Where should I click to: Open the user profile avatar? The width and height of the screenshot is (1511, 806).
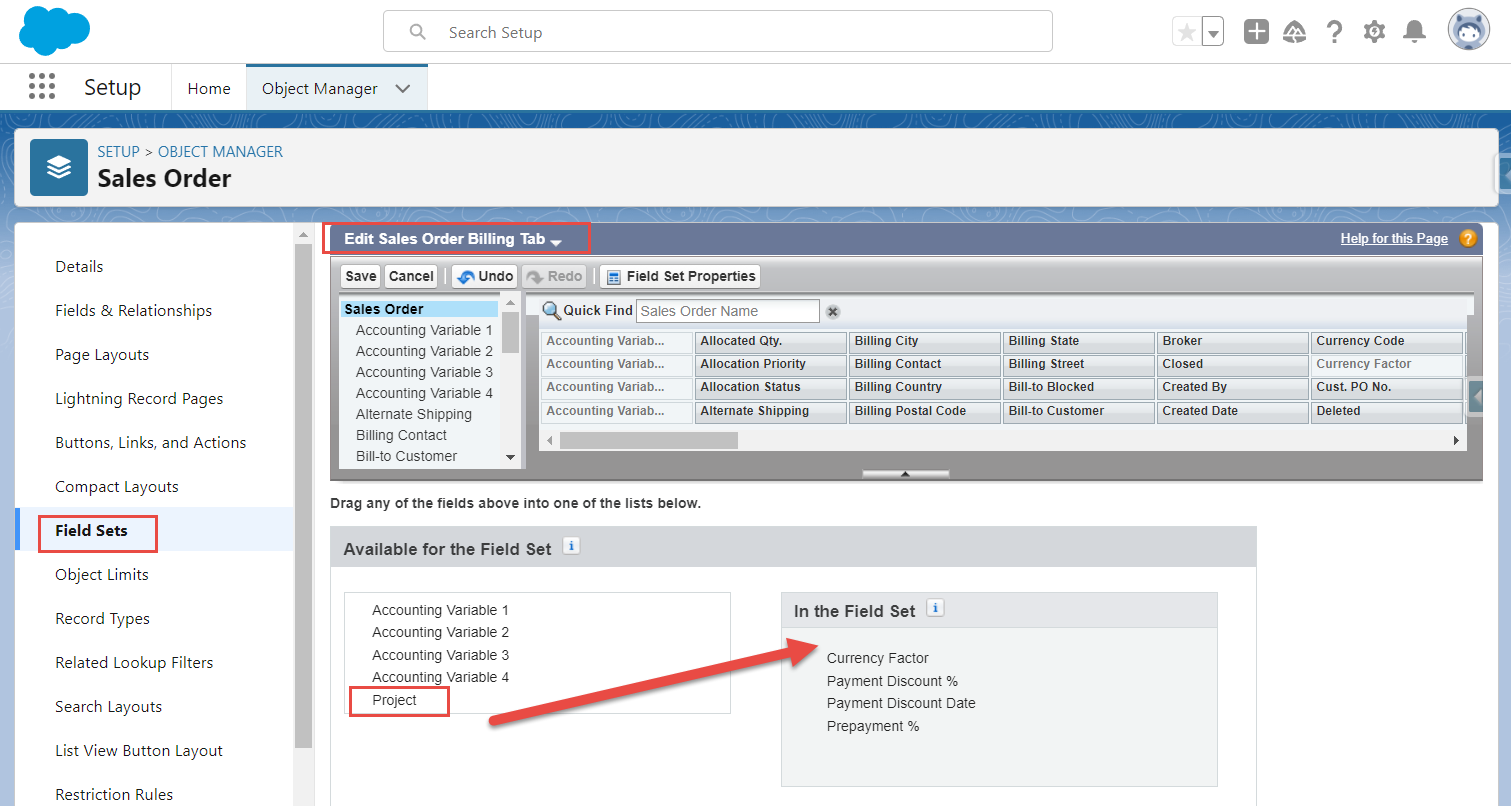click(1468, 31)
